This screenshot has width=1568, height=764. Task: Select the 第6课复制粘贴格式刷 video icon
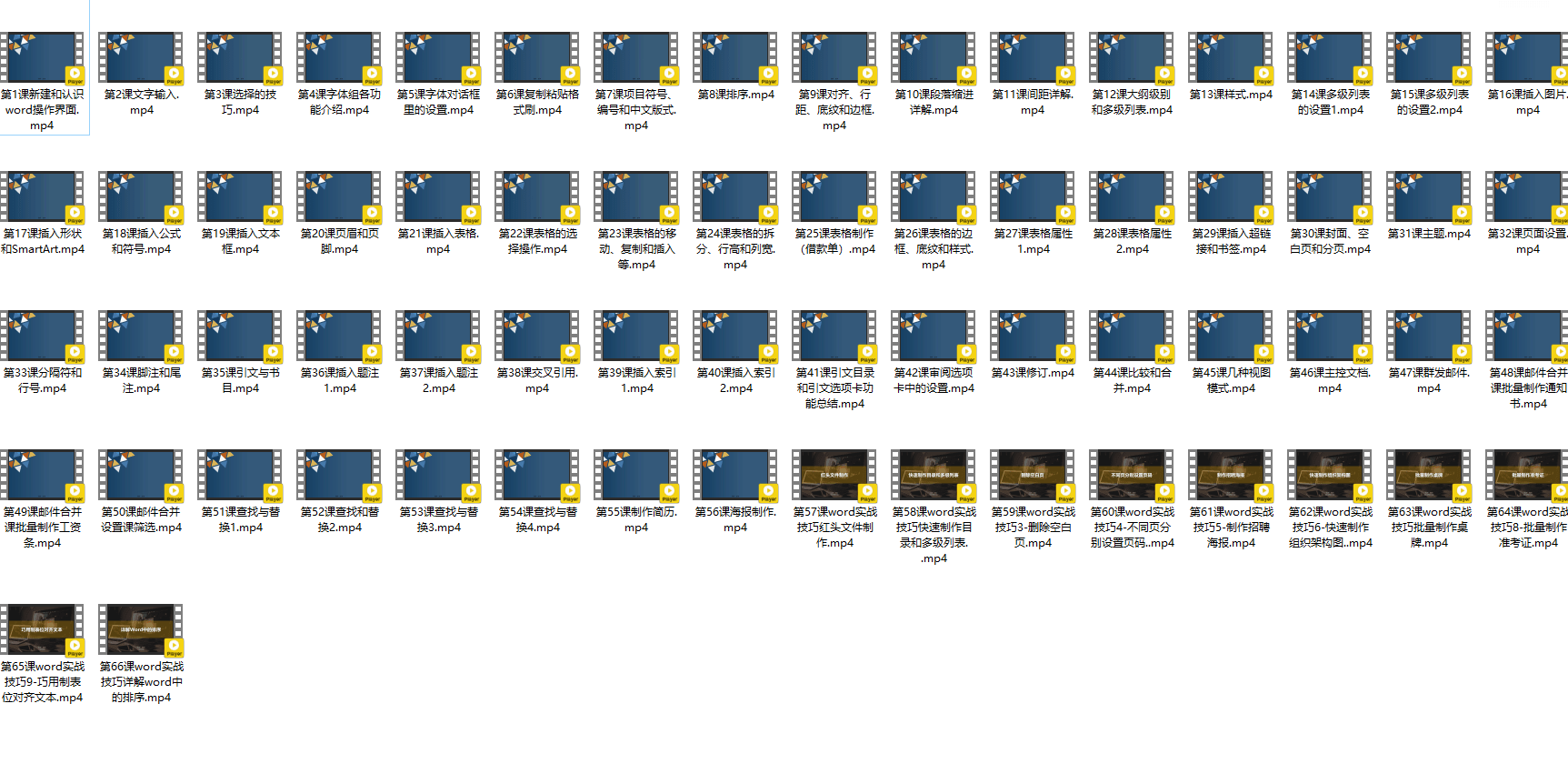coord(537,58)
